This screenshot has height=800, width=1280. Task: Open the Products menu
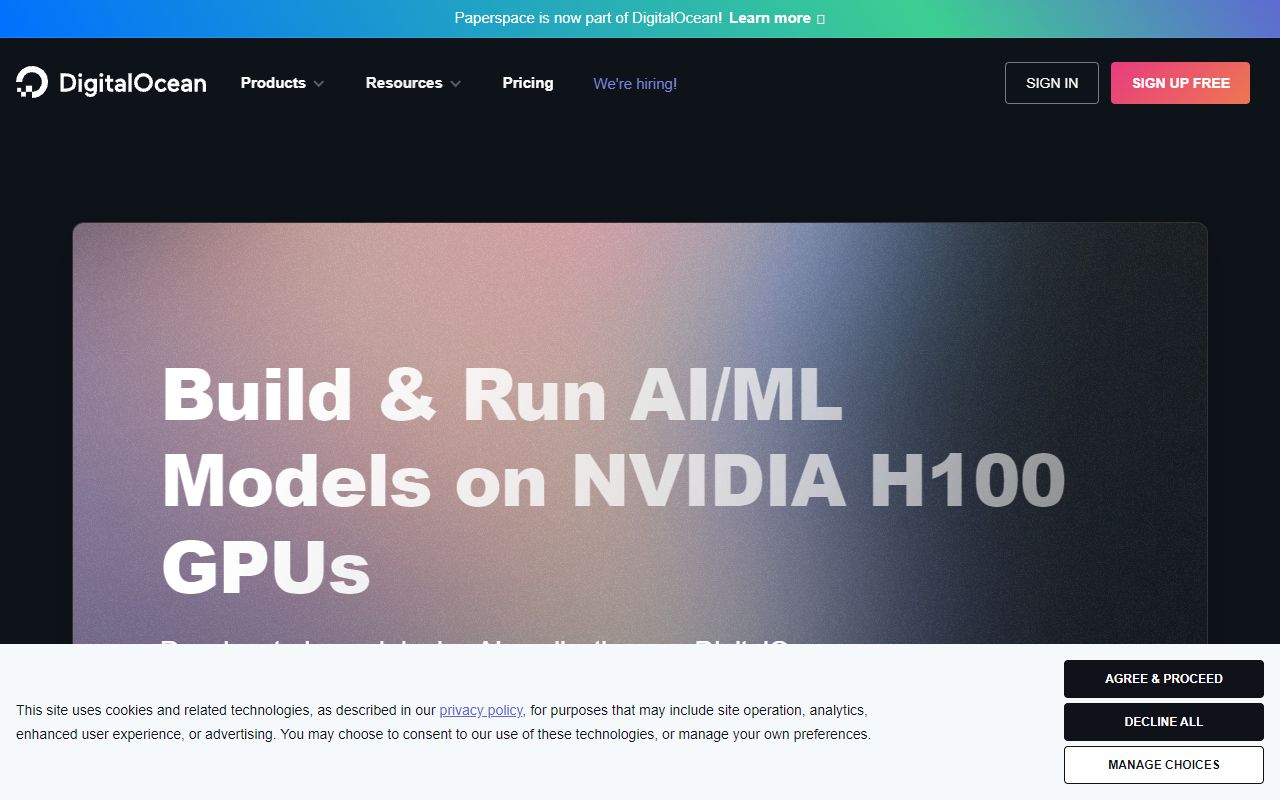tap(273, 83)
